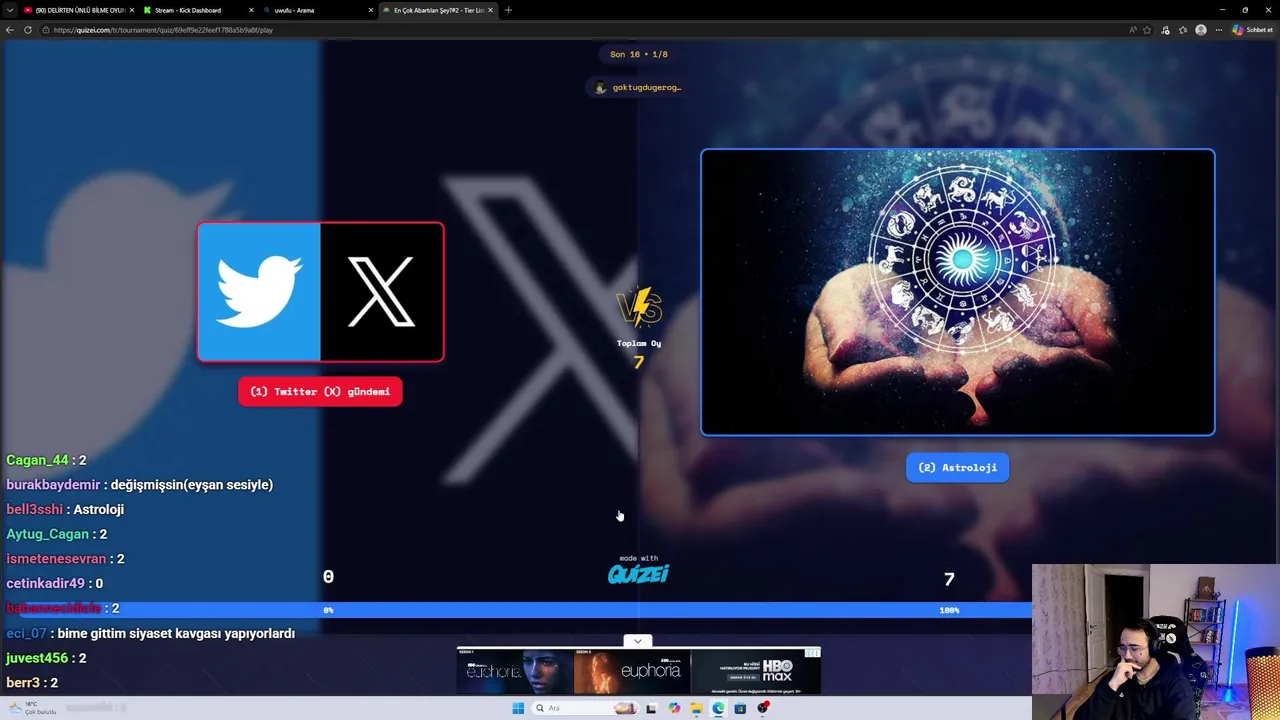Close the YouTube DELİRTEN ÜNLÜ tab
Viewport: 1280px width, 720px height.
131,10
